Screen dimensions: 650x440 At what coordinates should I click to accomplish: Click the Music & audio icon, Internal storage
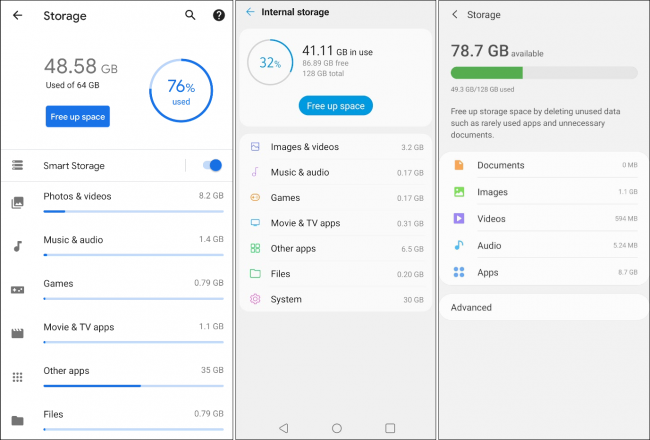point(255,172)
